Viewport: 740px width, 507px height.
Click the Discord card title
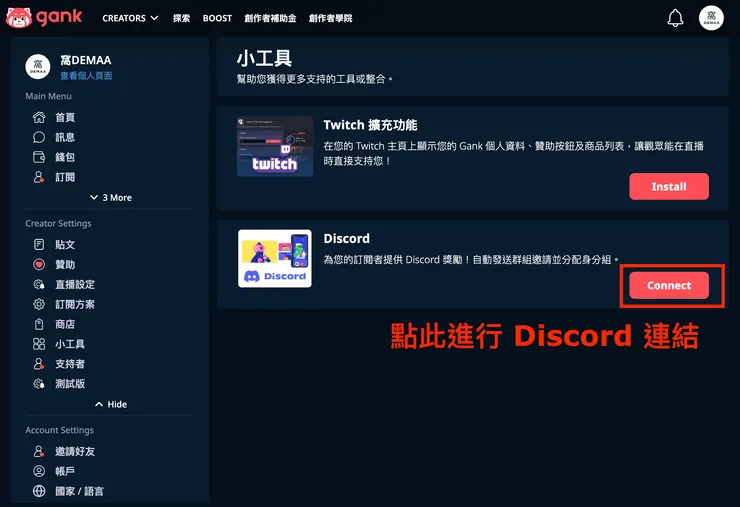point(346,238)
